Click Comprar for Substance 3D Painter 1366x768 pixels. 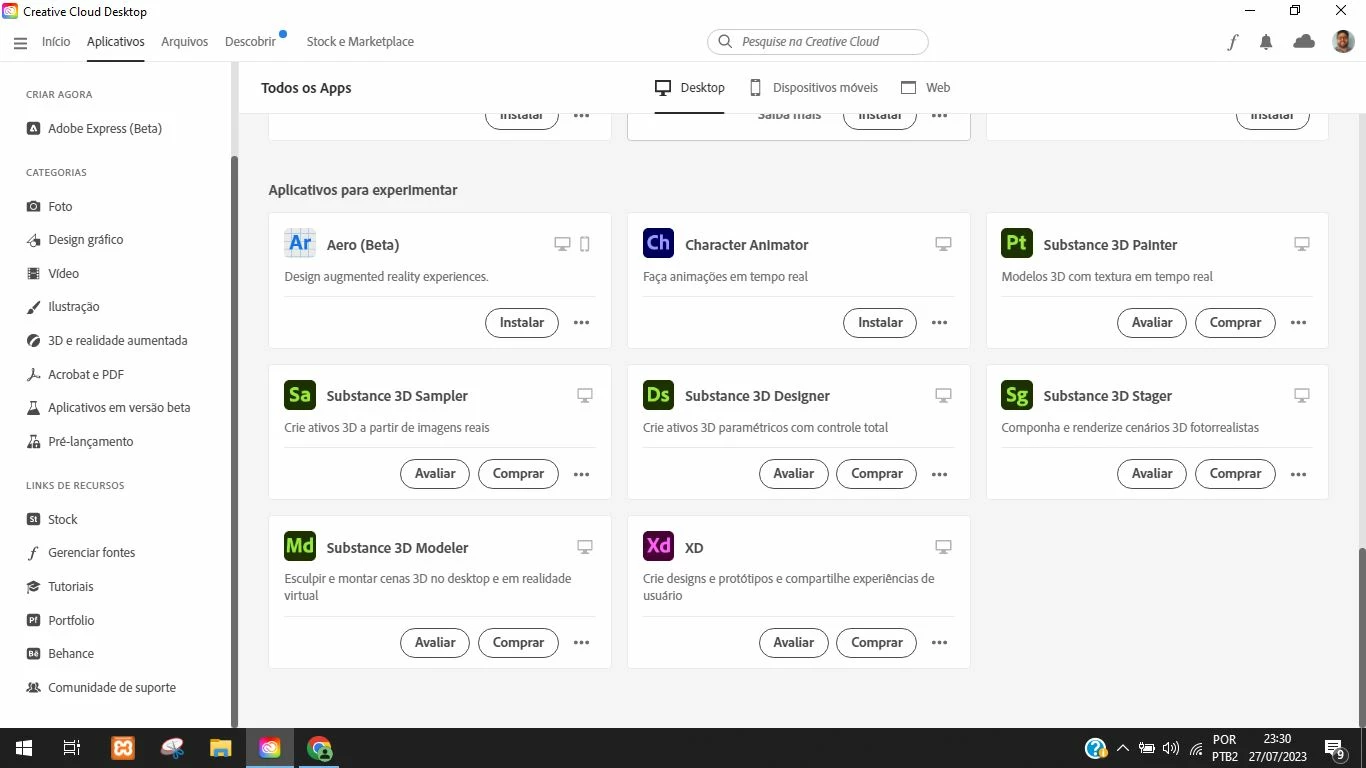pyautogui.click(x=1235, y=322)
